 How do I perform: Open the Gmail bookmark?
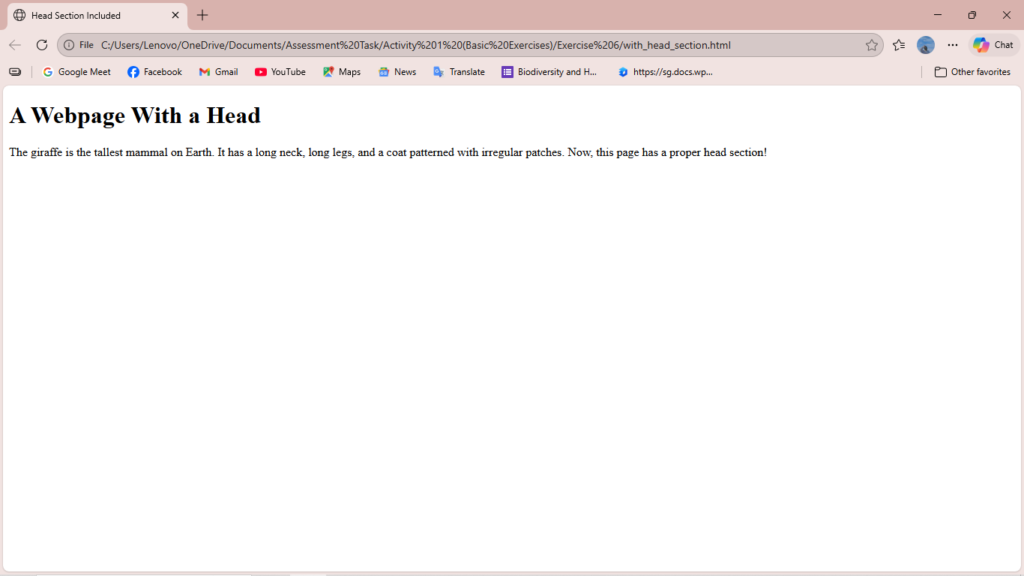pos(218,72)
